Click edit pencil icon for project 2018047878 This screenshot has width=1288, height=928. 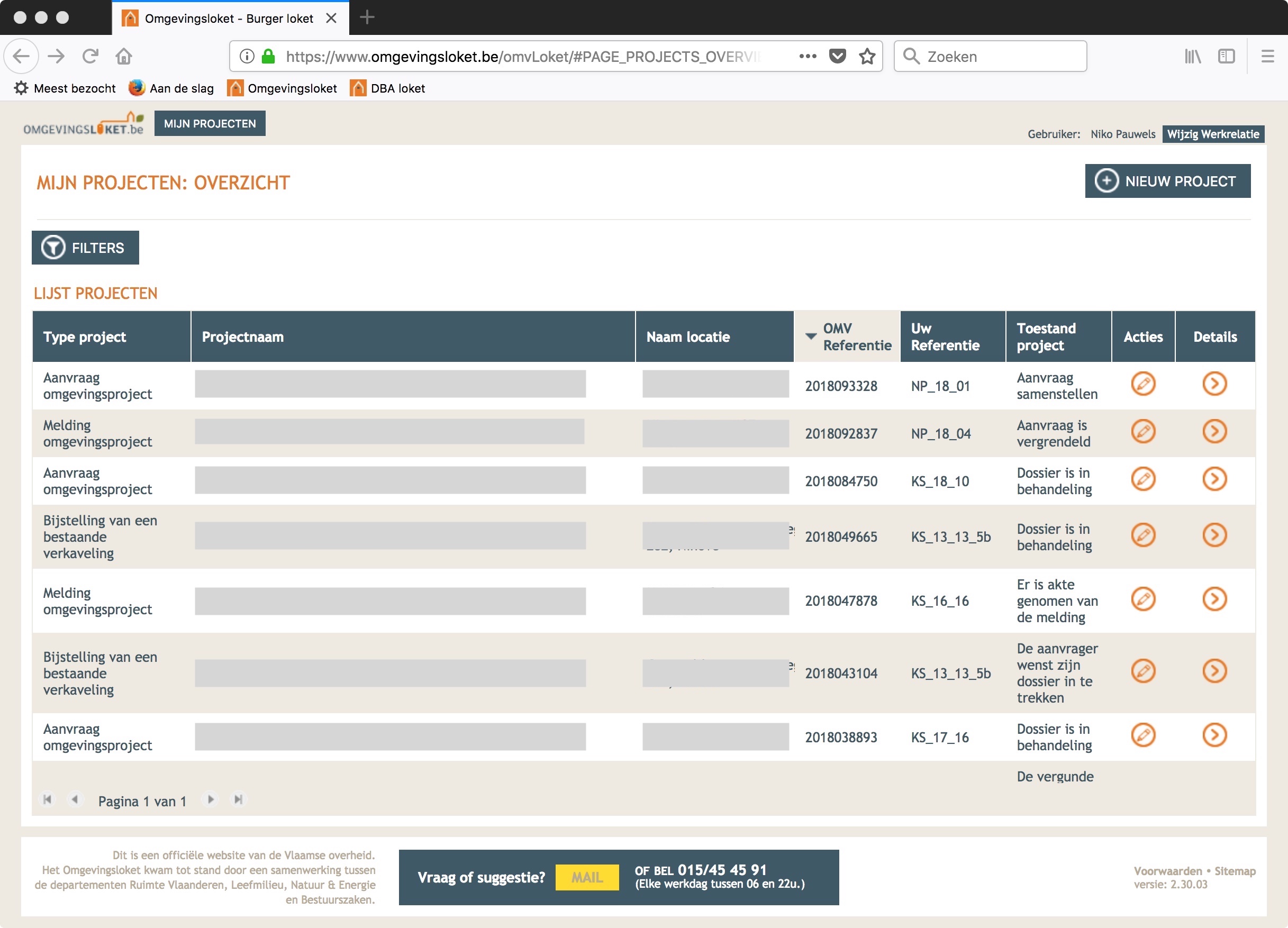pyautogui.click(x=1142, y=599)
